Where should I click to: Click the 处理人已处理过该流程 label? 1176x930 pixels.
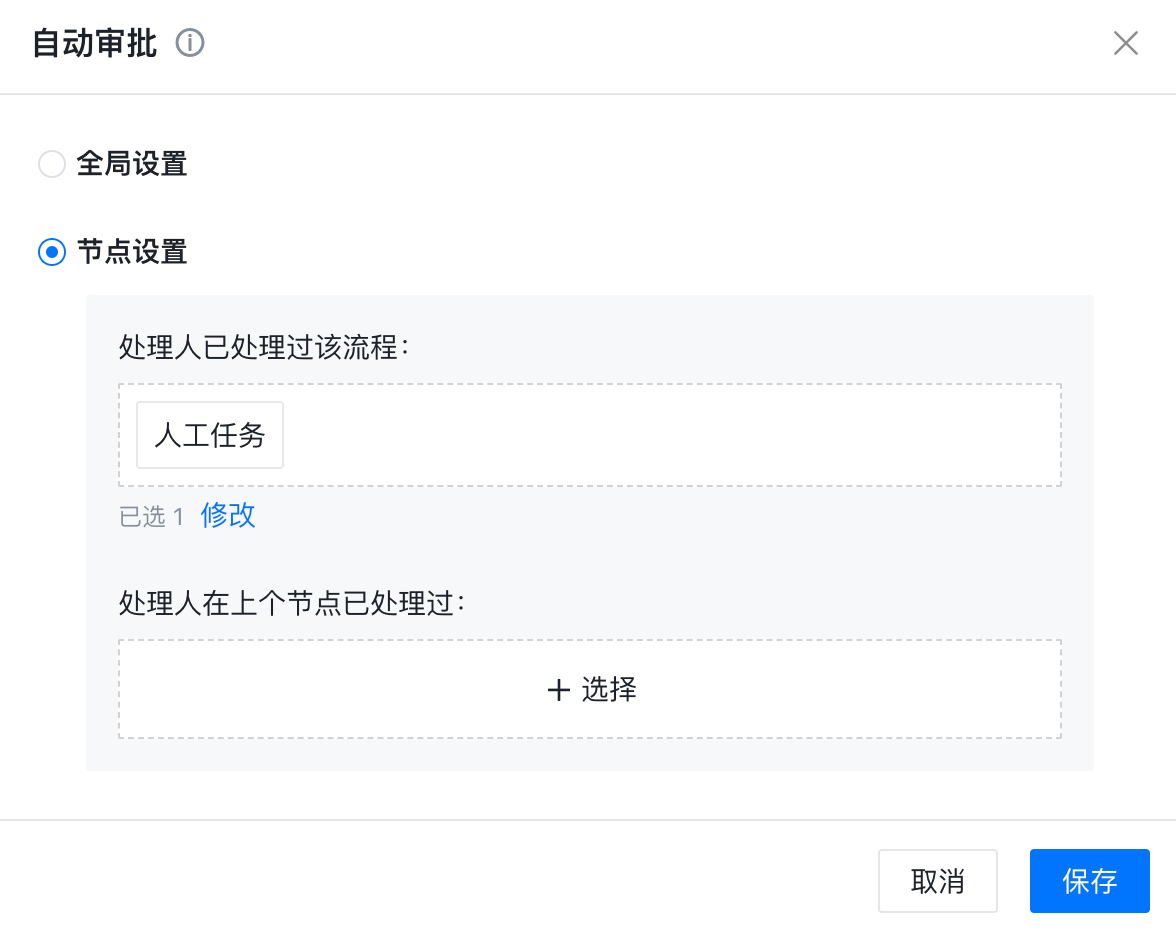pos(266,348)
